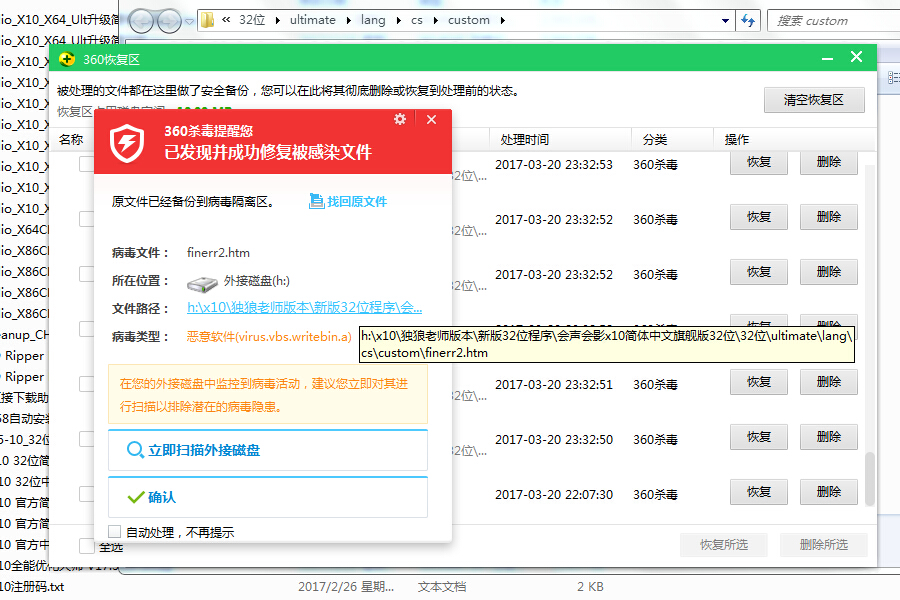This screenshot has width=900, height=600.
Task: Click Explorer back navigation arrow
Action: coord(141,21)
